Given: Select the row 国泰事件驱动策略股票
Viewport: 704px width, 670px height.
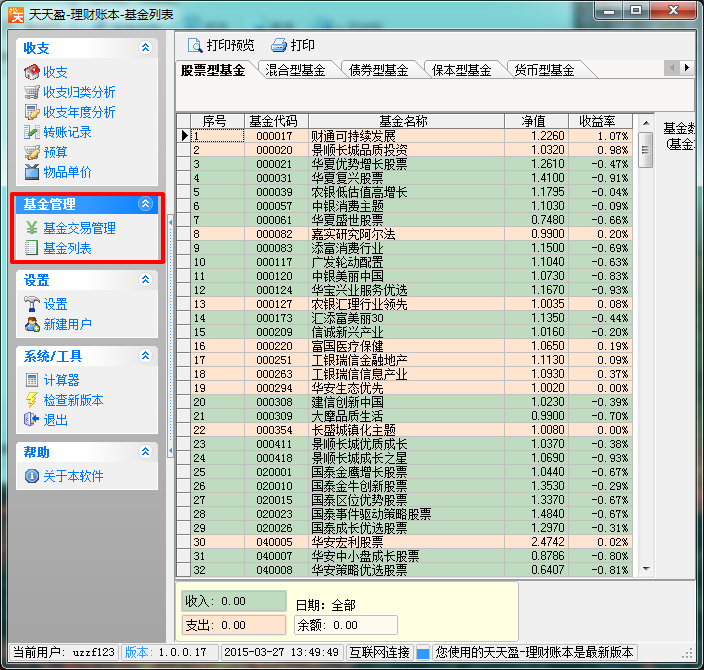Looking at the screenshot, I should tap(405, 514).
